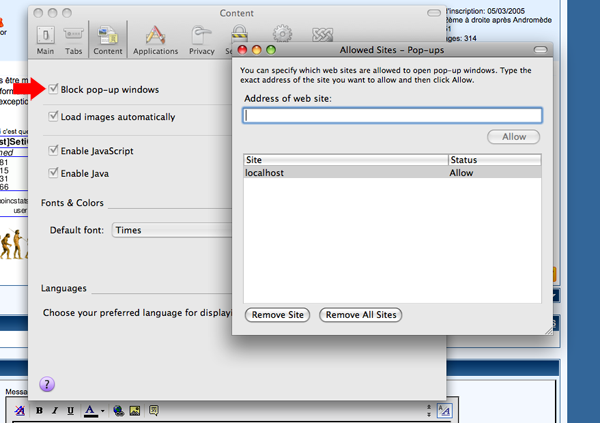Viewport: 600px width, 423px height.
Task: Open the Applications preferences pane
Action: [155, 38]
